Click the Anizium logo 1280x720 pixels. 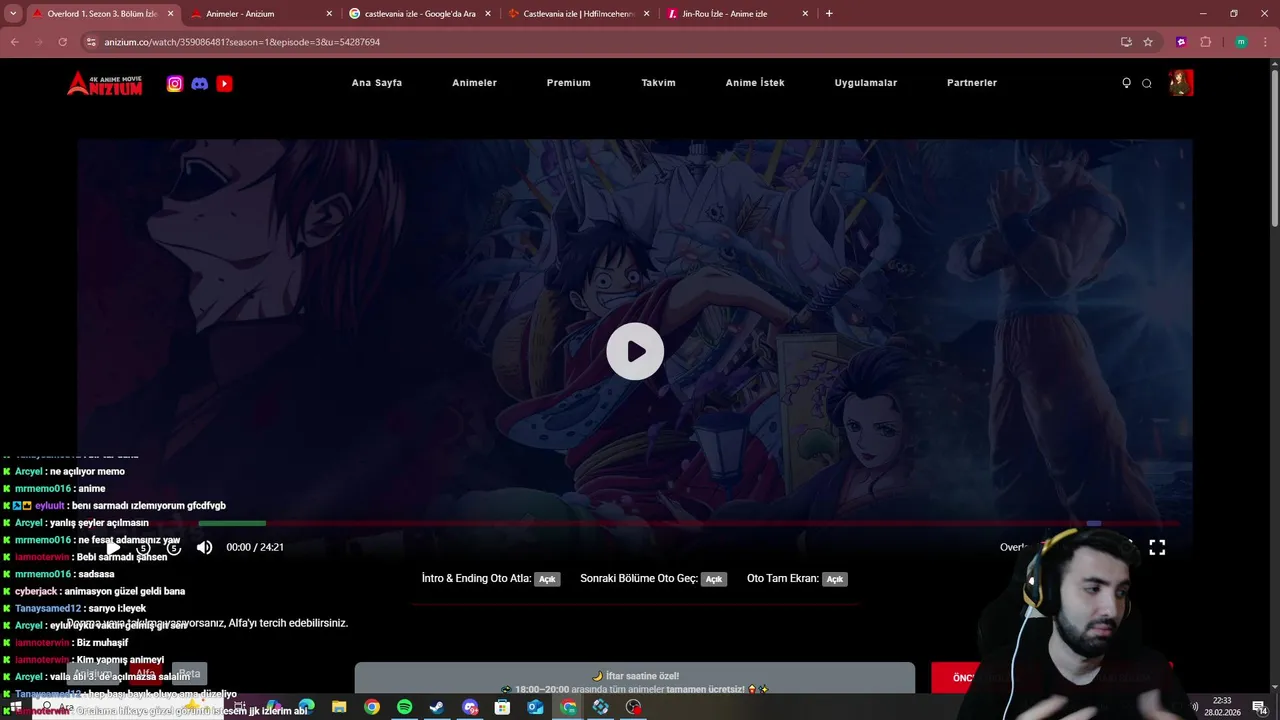105,83
